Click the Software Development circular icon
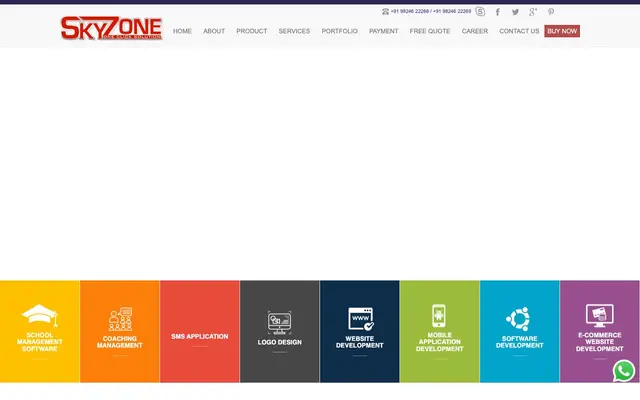Image resolution: width=640 pixels, height=400 pixels. [518, 319]
